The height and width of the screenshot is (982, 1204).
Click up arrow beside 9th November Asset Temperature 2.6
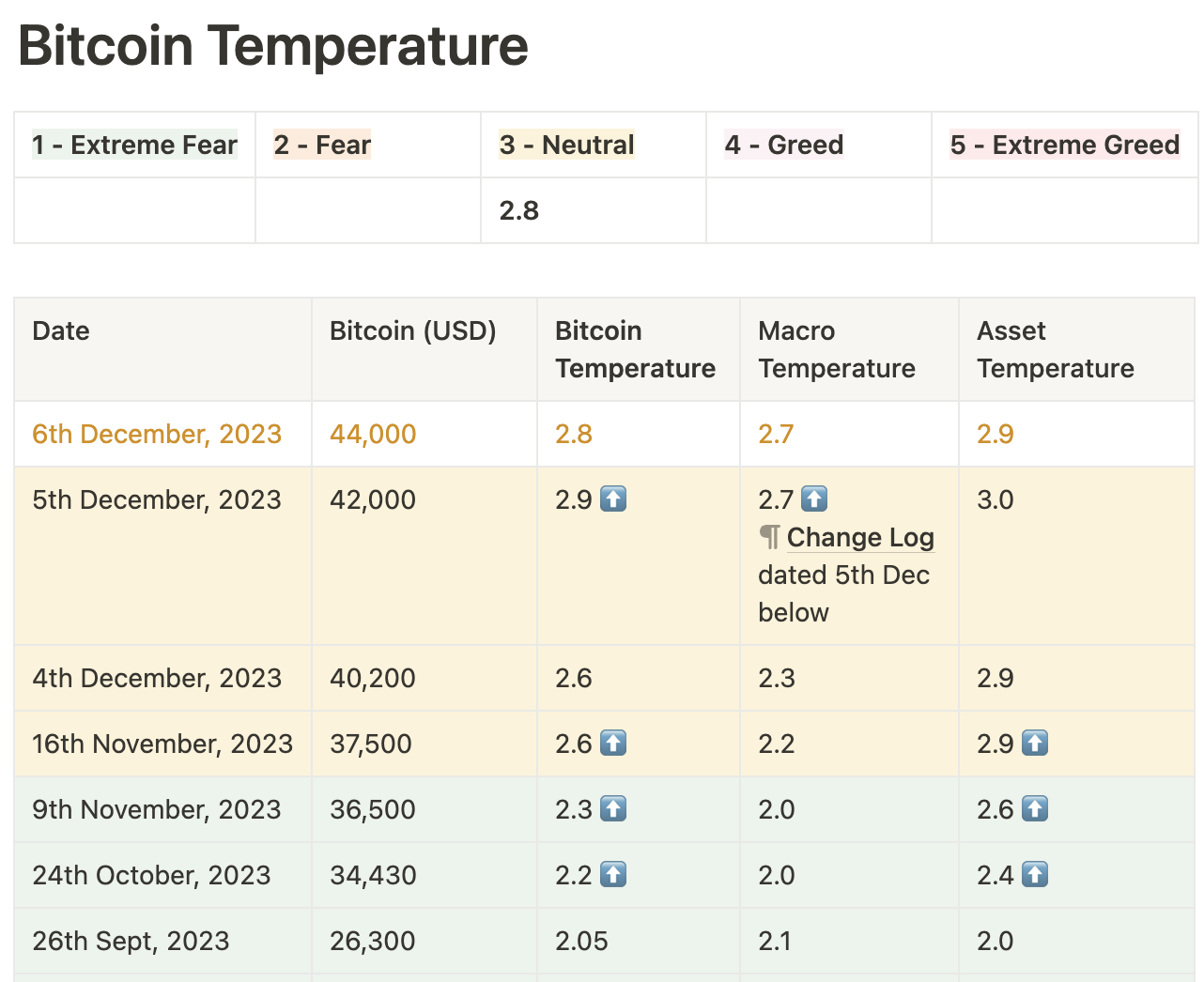point(1035,809)
